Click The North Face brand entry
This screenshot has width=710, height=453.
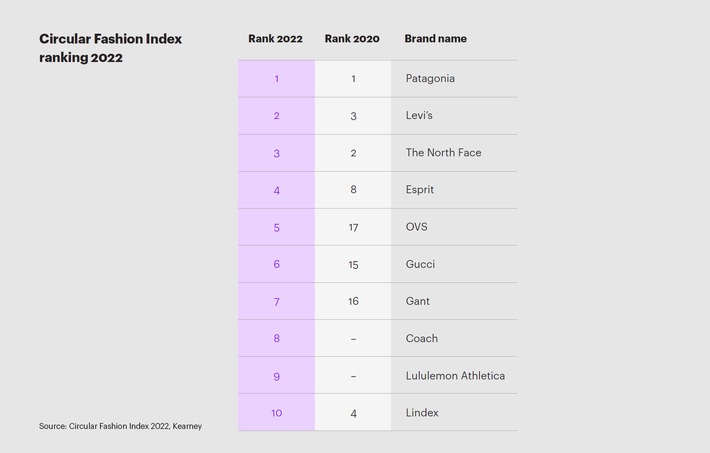pyautogui.click(x=443, y=153)
